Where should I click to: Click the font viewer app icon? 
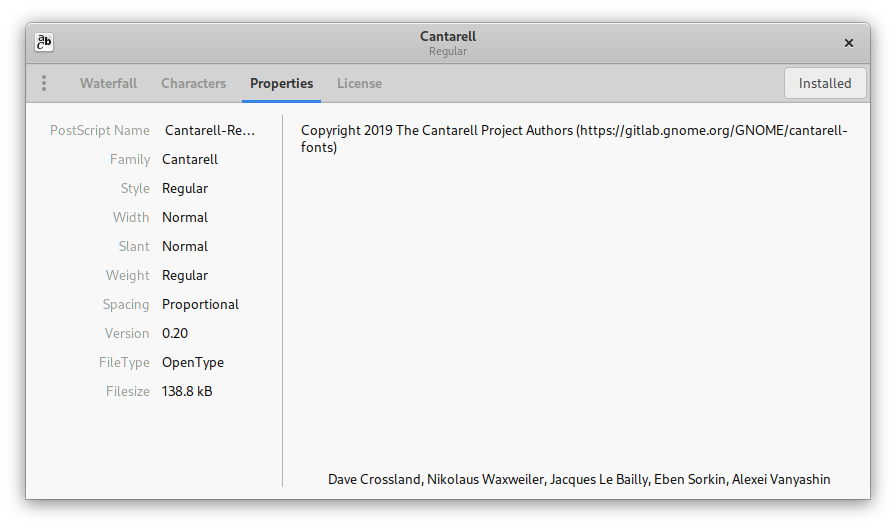[44, 42]
